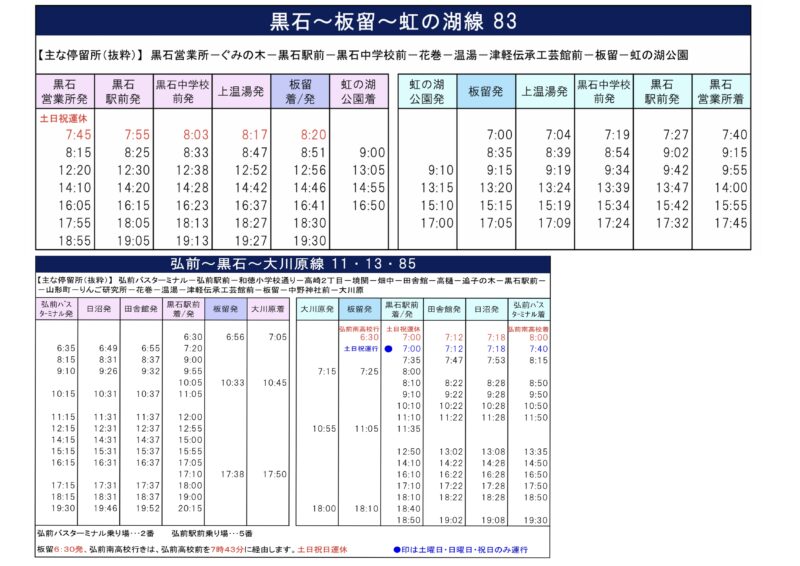Image resolution: width=800 pixels, height=566 pixels.
Task: Select the 12:38 time cell
Action: pyautogui.click(x=192, y=170)
